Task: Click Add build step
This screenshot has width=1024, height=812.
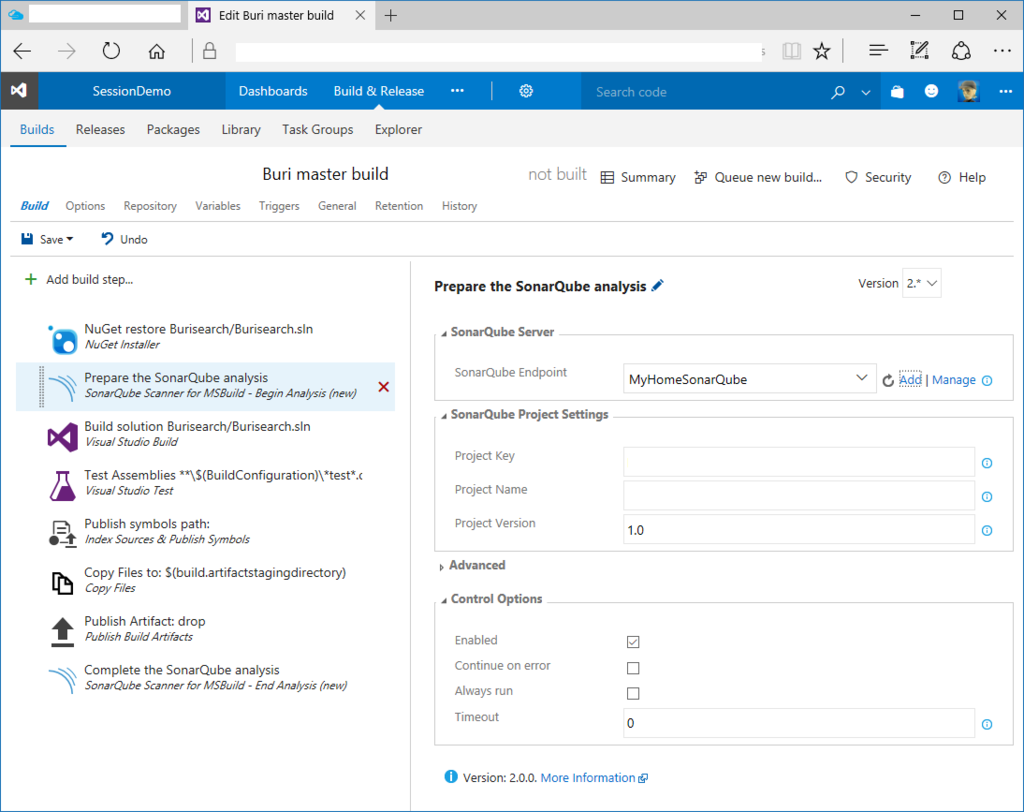Action: click(x=78, y=280)
